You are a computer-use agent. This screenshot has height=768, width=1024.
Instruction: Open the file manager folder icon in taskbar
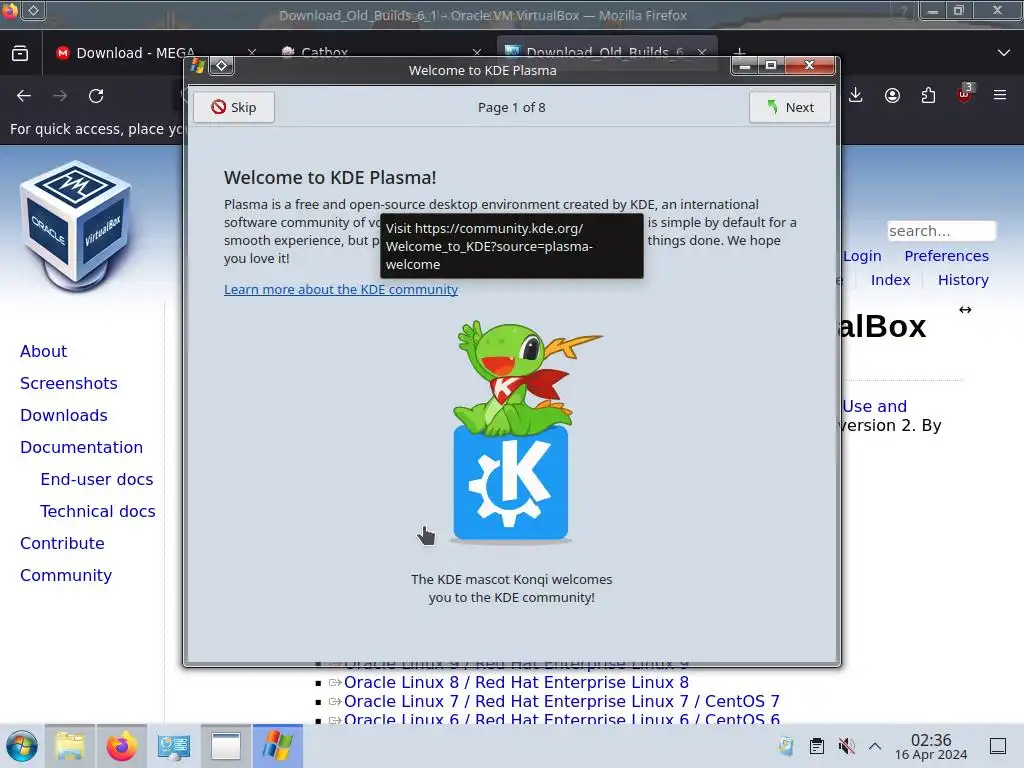click(x=70, y=746)
